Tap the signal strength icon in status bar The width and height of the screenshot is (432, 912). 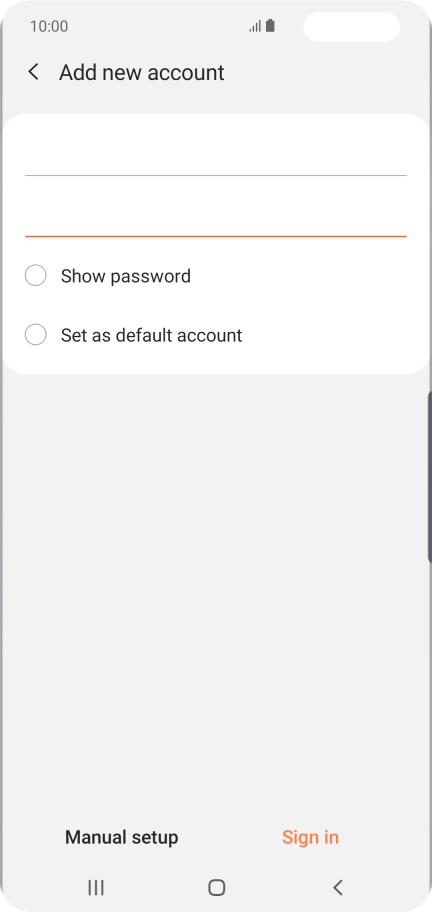point(255,26)
